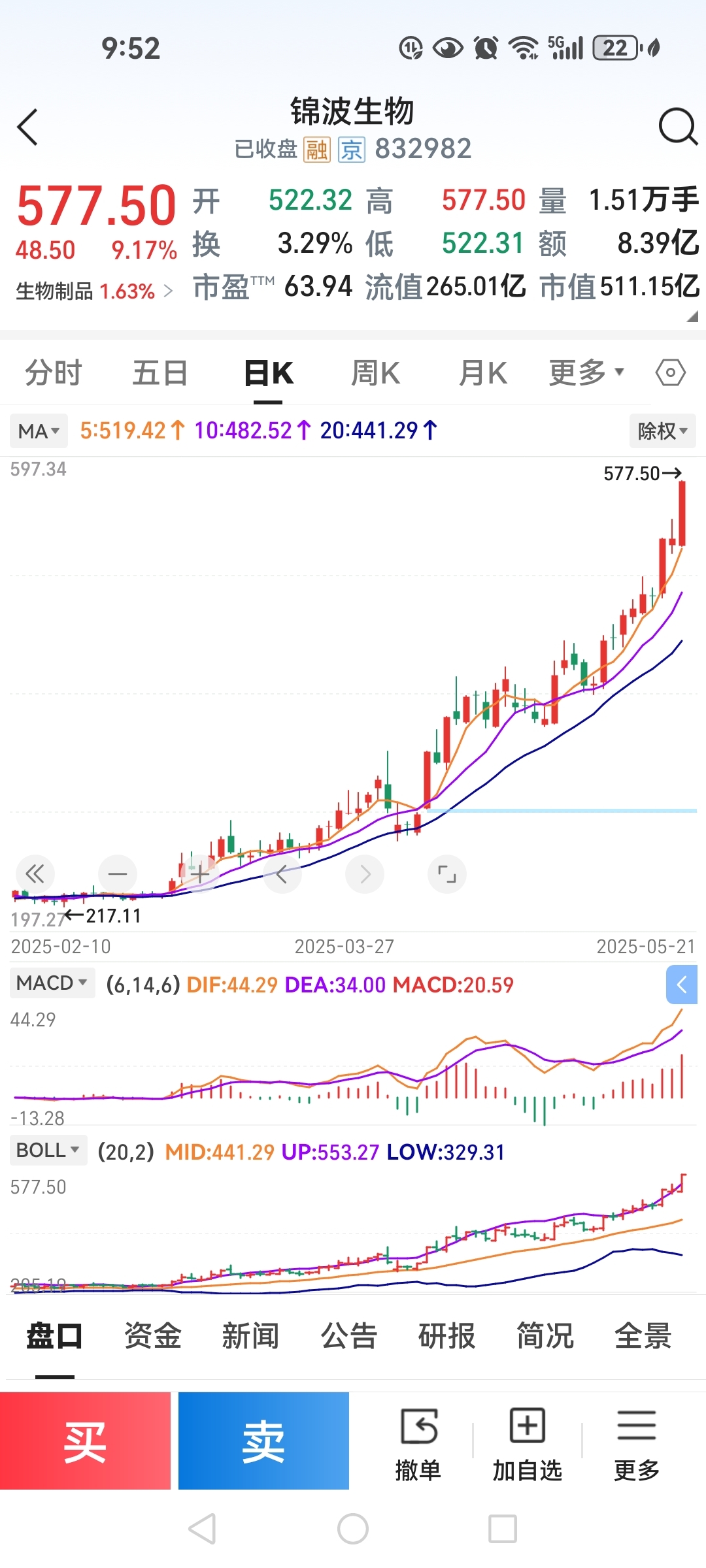Open chart settings hexagon icon
The image size is (706, 1568).
670,373
